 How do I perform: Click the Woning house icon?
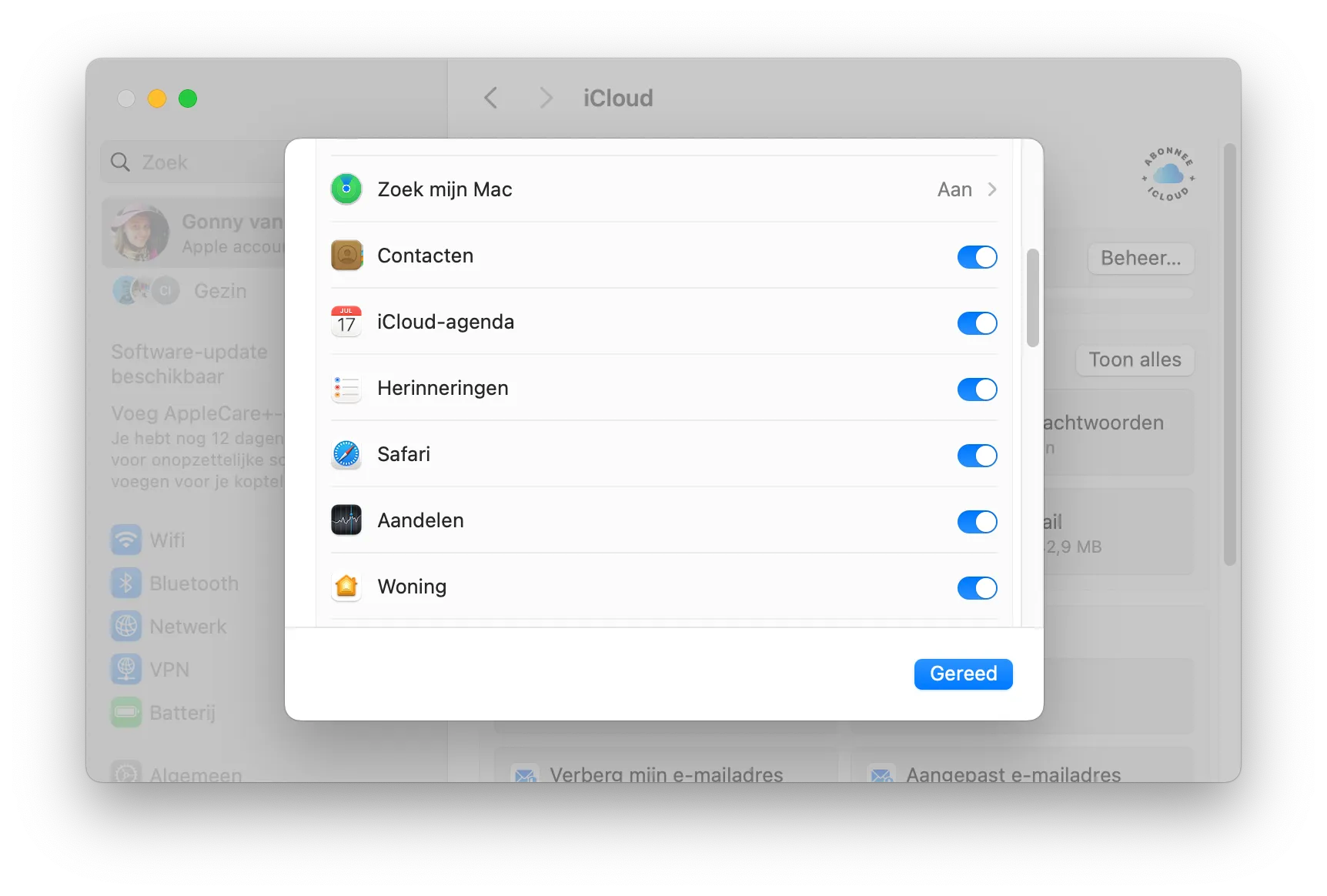click(x=346, y=587)
